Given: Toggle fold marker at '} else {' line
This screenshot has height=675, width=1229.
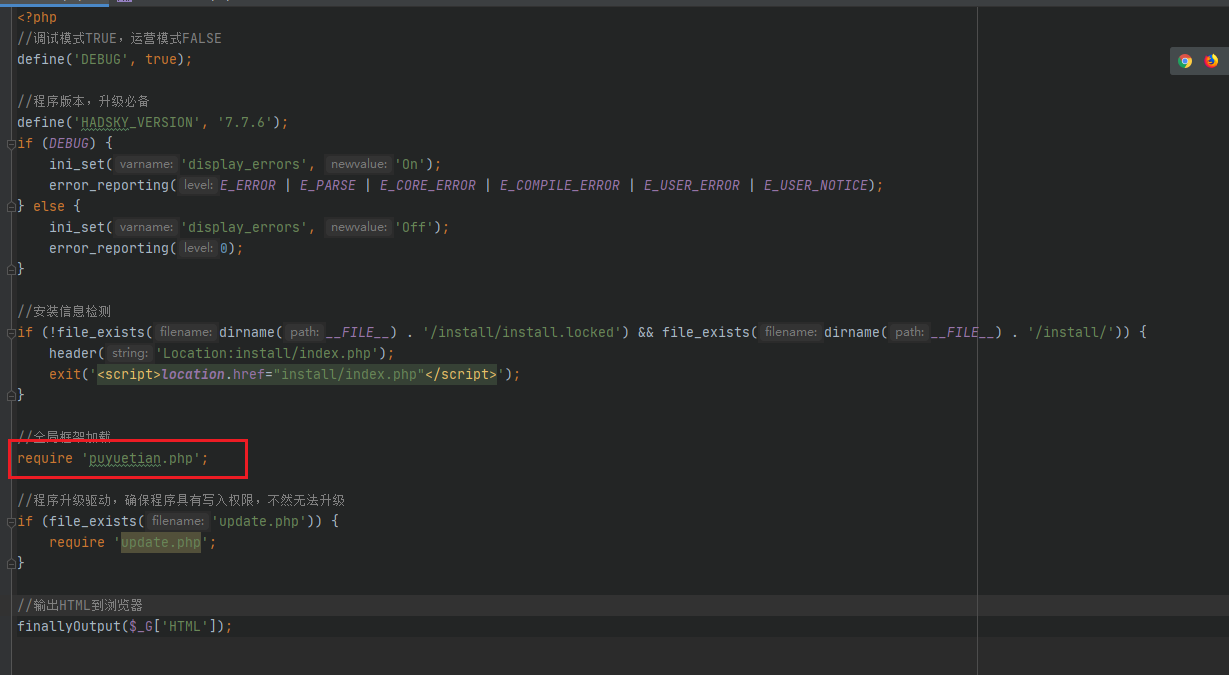Looking at the screenshot, I should tap(9, 206).
